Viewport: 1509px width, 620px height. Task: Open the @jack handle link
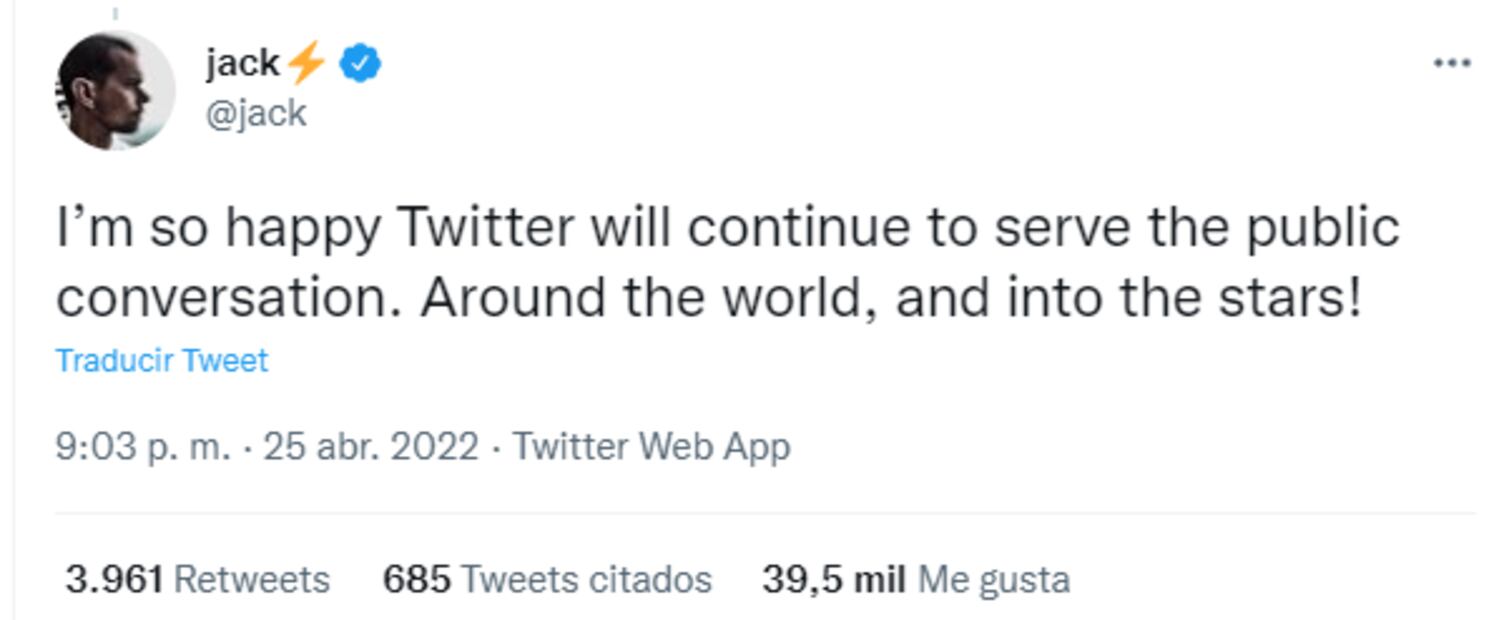[x=256, y=114]
